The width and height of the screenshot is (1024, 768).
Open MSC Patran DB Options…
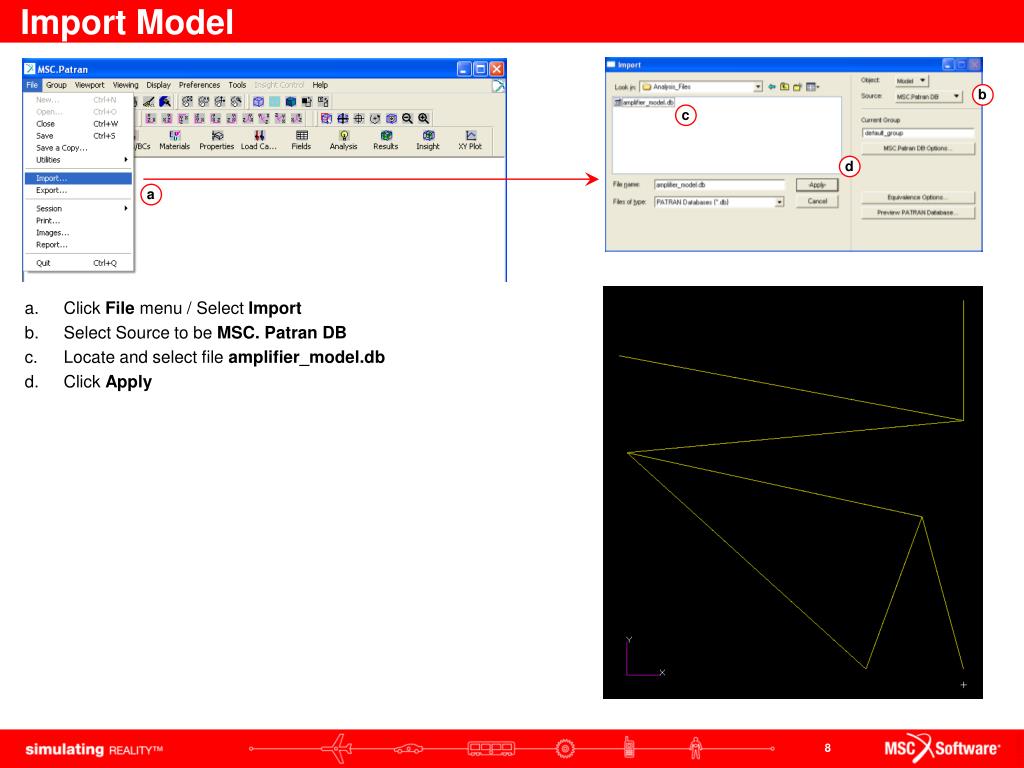tap(918, 149)
